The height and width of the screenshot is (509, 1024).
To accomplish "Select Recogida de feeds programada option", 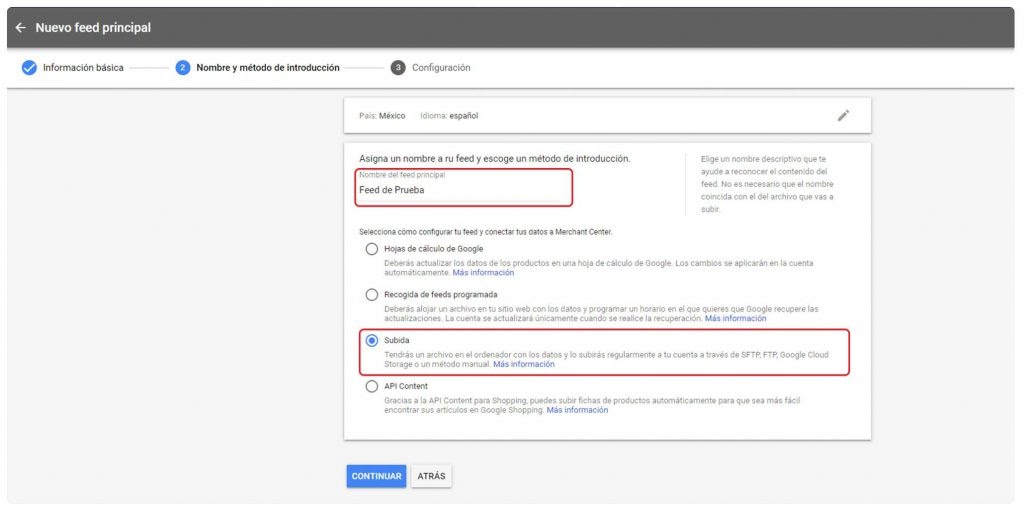I will coord(372,295).
